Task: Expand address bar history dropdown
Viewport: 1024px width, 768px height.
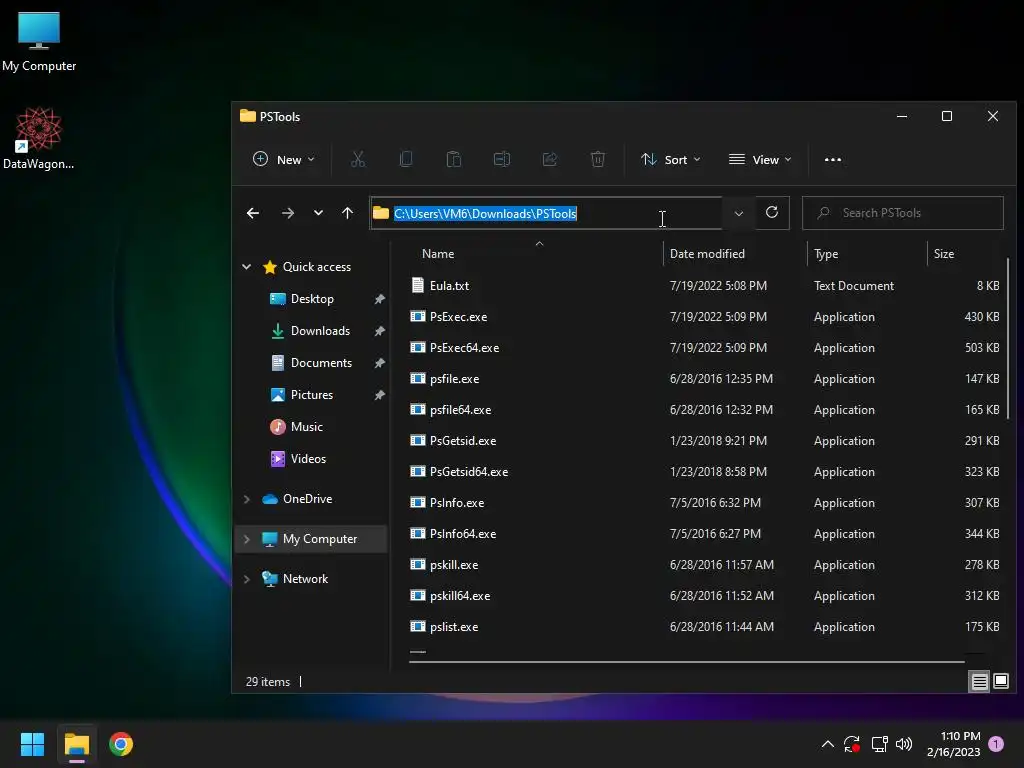Action: [739, 213]
